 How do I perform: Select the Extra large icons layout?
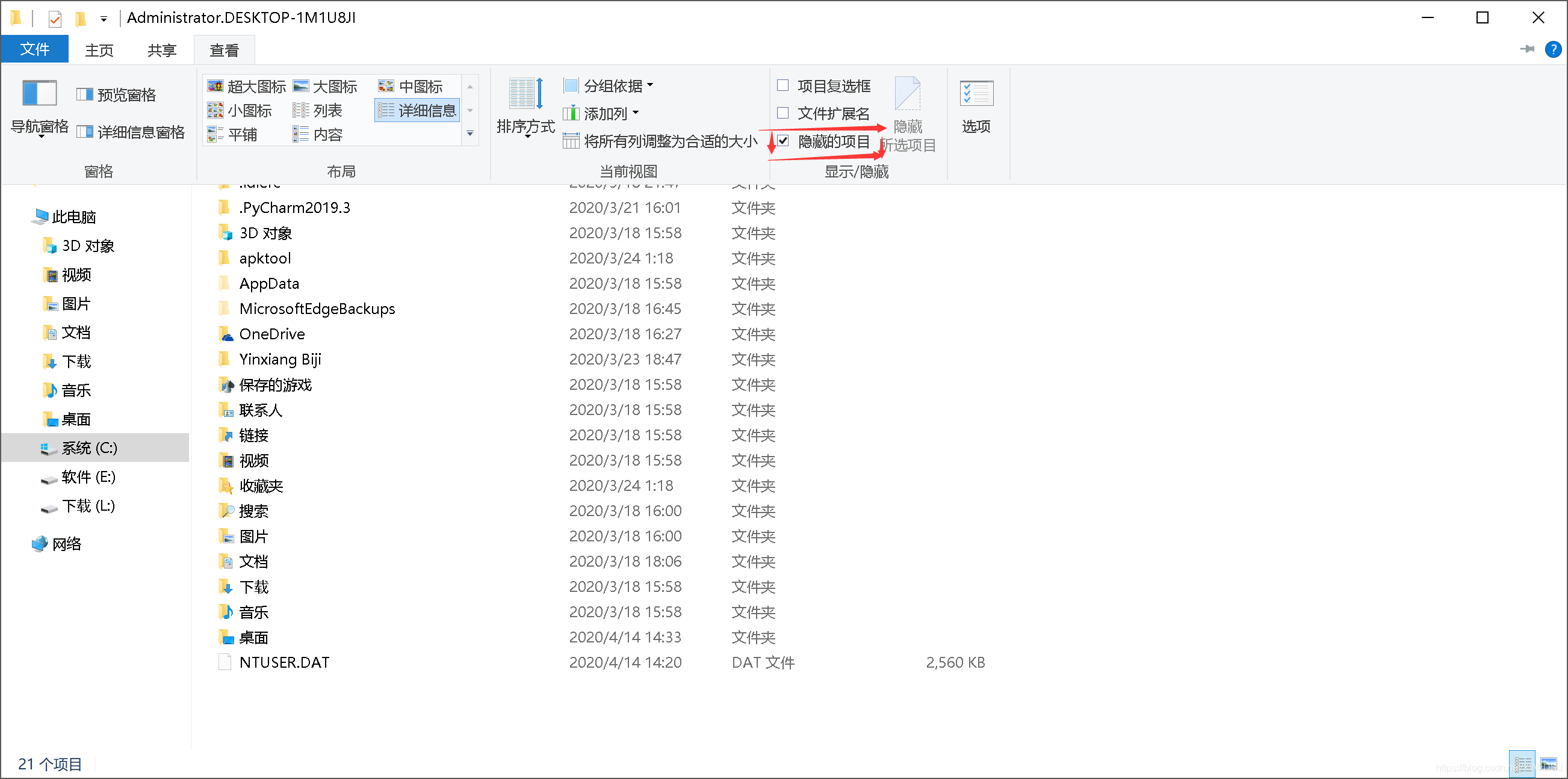point(247,87)
